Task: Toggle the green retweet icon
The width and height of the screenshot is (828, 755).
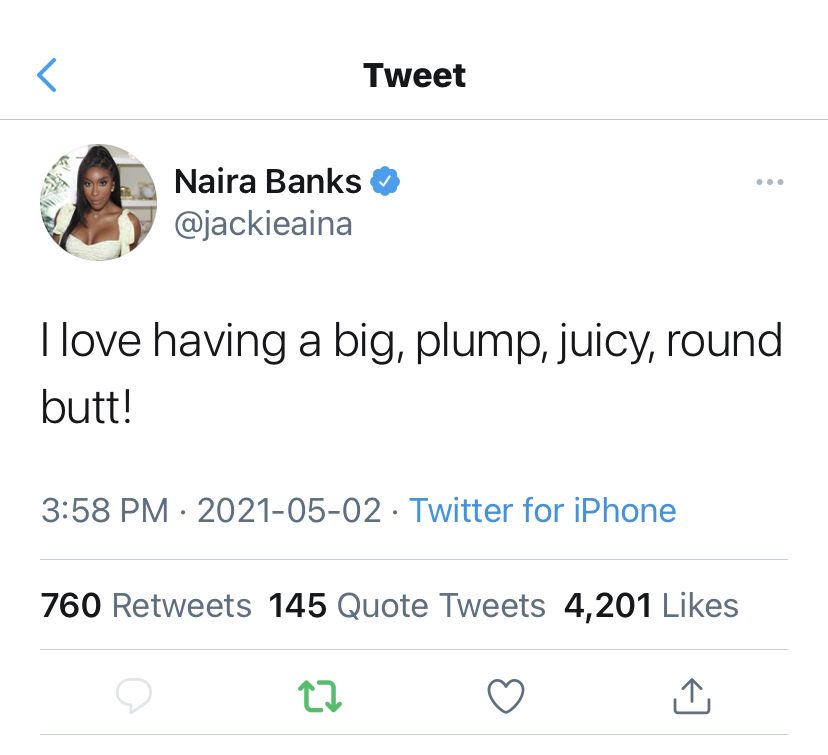Action: pos(320,696)
